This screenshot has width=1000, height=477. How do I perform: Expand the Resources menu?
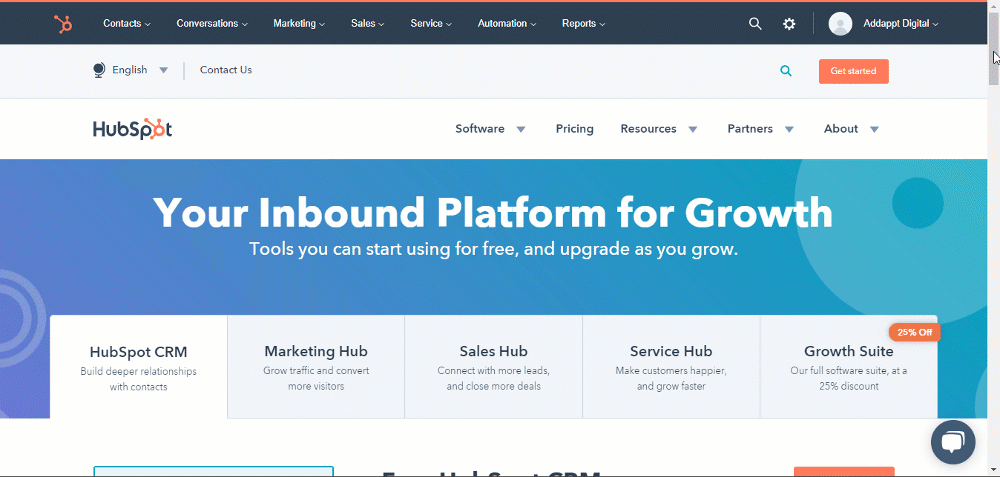tap(659, 129)
